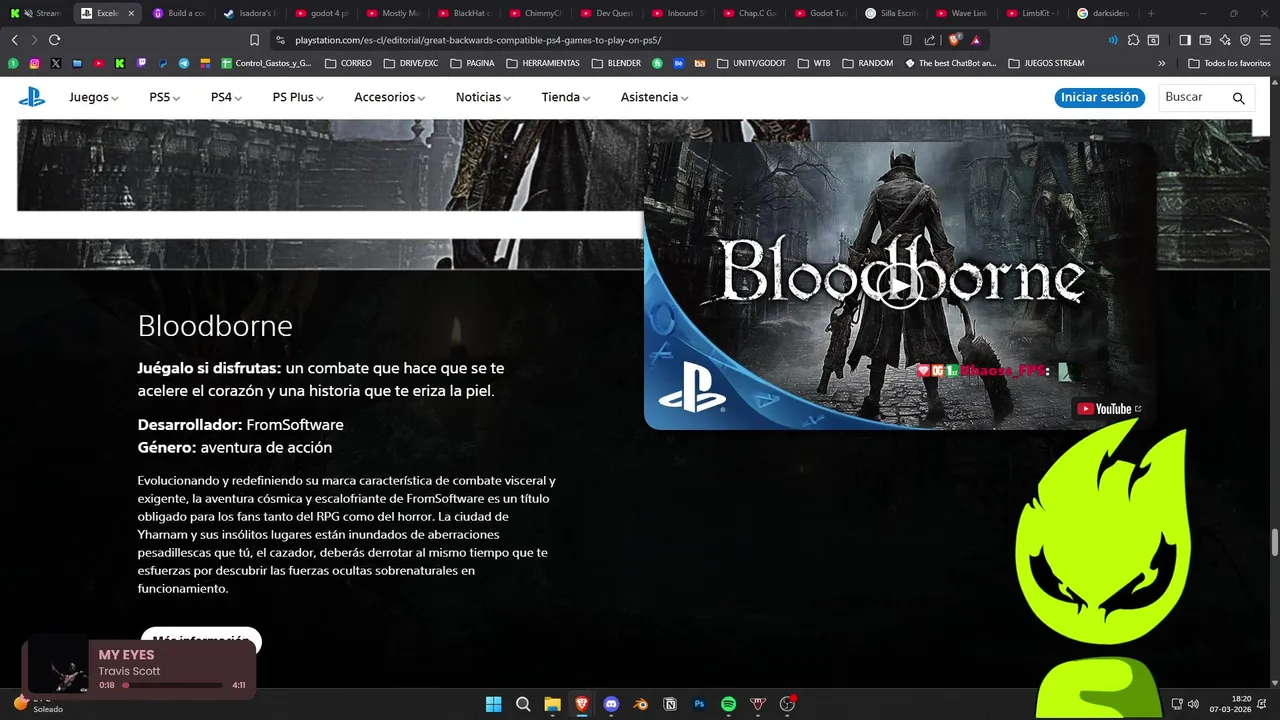Expand the PS5 navigation menu
Screen dimensions: 1280x720
pos(164,97)
